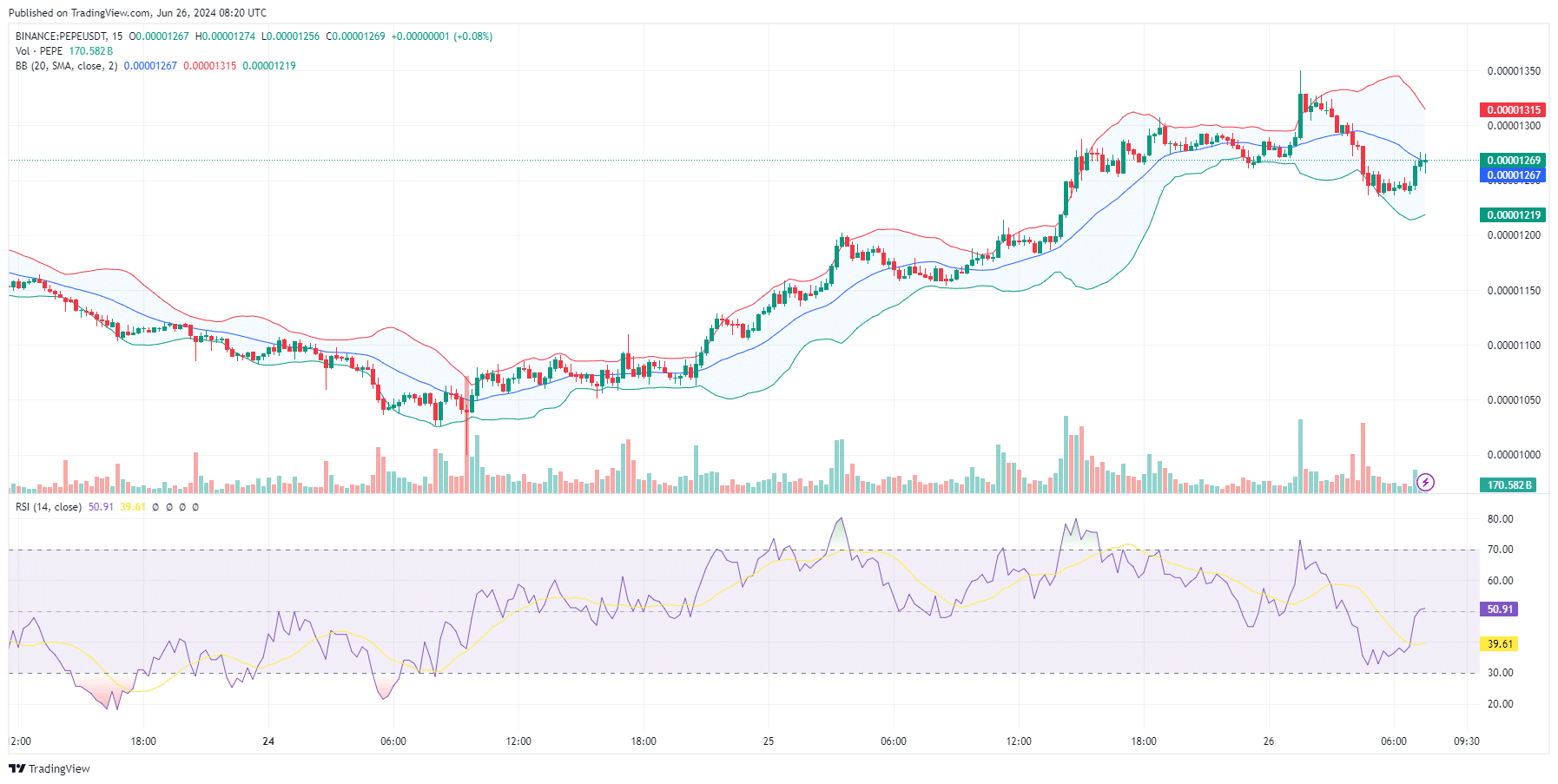
Task: Click the 30.00 RSI scale label
Action: pos(1500,673)
